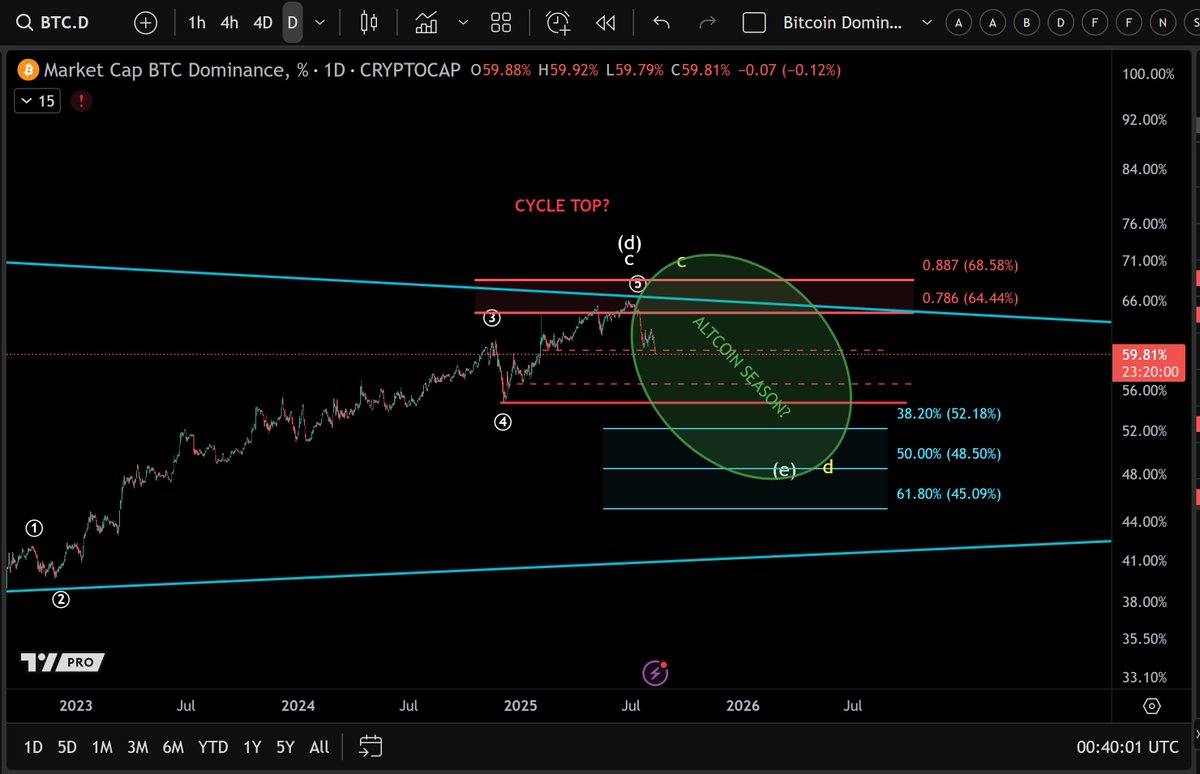Click the 2025 label on time axis
1200x774 pixels.
(520, 706)
